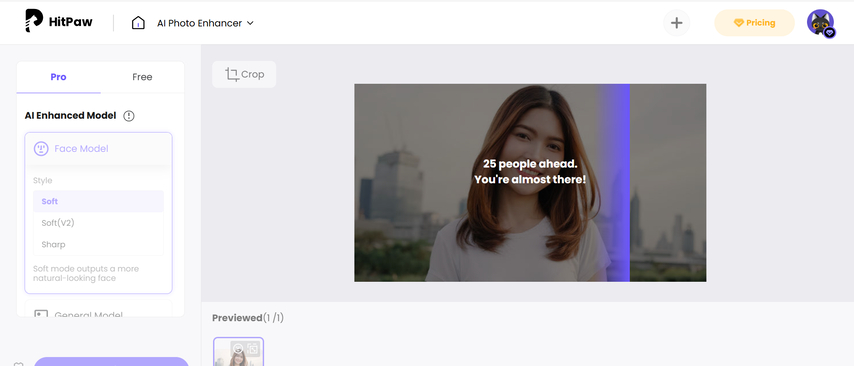854x366 pixels.
Task: Click the AI Enhanced Model heading
Action: (x=70, y=115)
